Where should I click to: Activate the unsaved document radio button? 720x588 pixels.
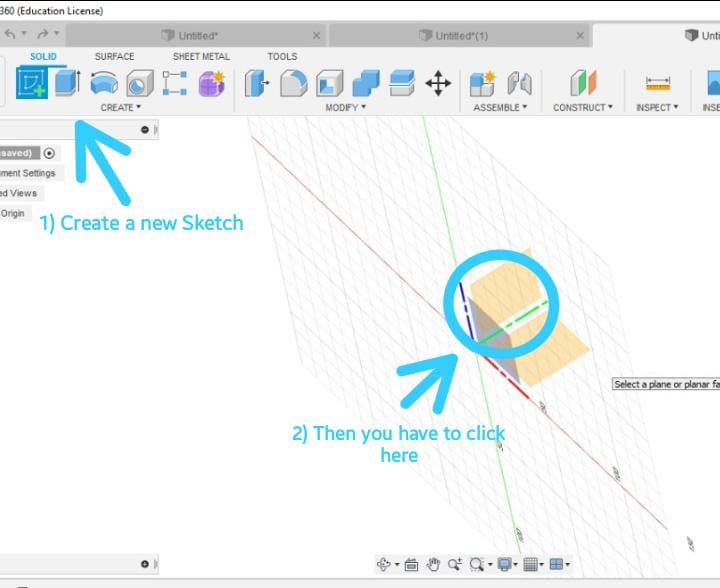(x=49, y=153)
